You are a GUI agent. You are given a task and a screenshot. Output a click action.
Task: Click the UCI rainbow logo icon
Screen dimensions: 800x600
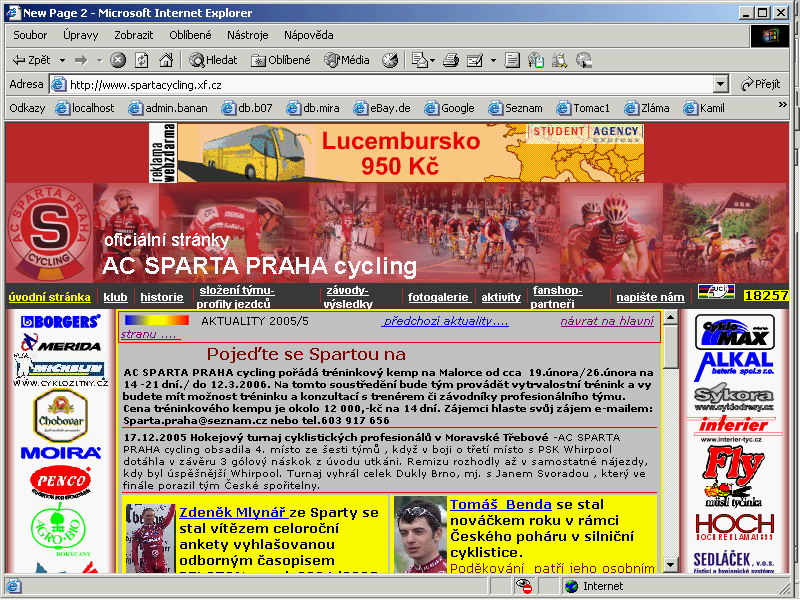[716, 291]
